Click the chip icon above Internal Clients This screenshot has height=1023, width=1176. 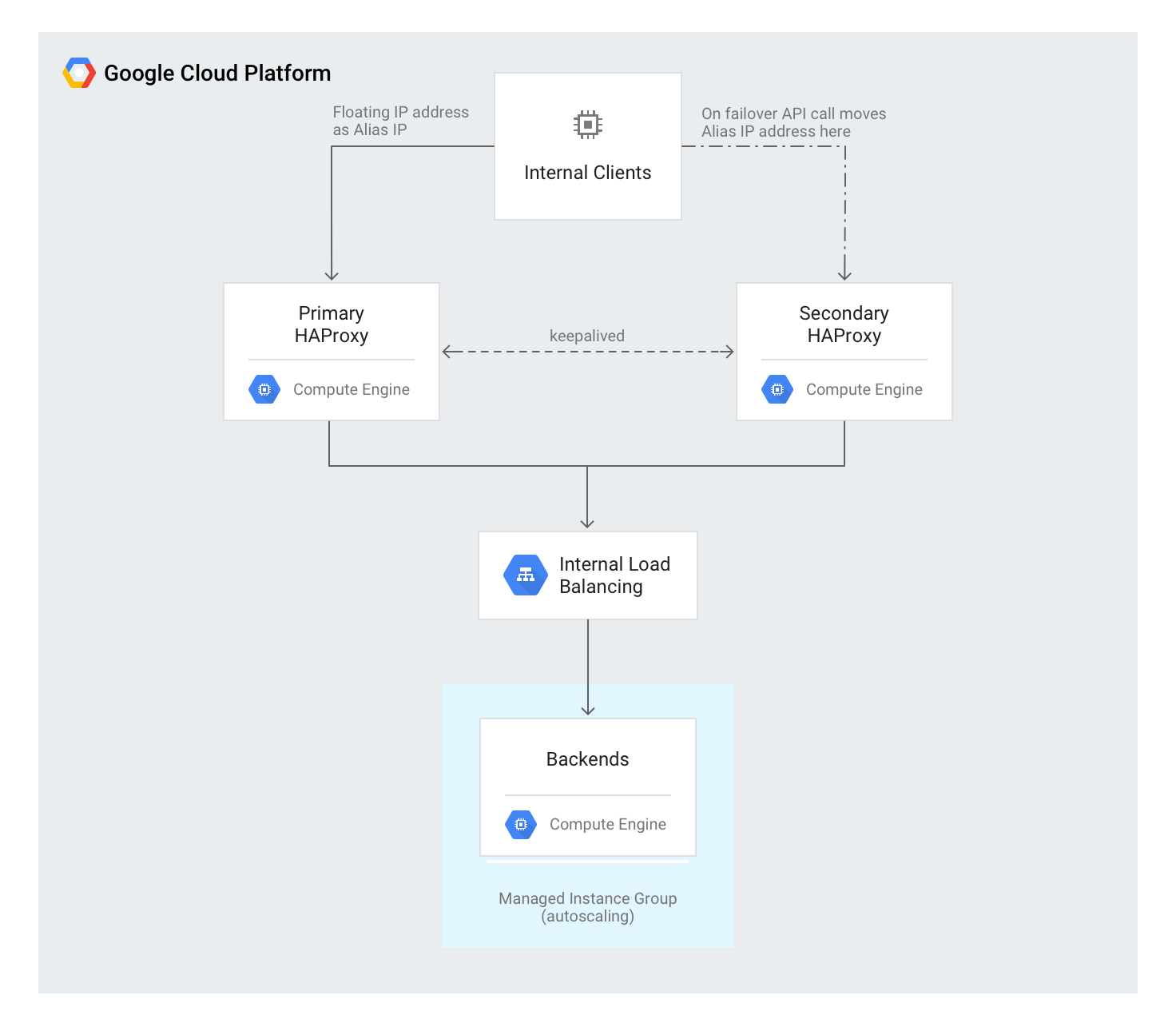pyautogui.click(x=588, y=125)
